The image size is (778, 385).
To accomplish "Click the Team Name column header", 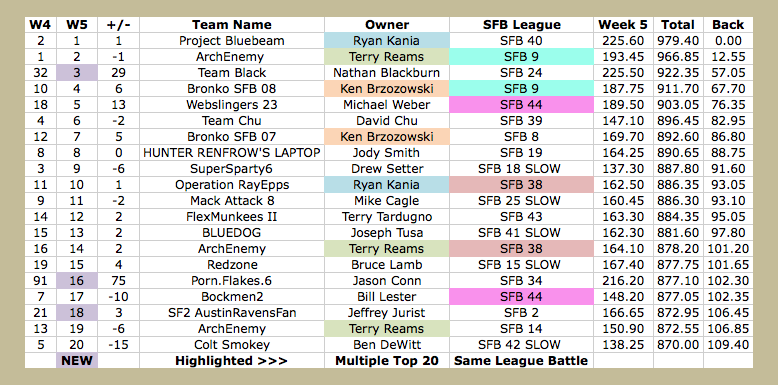I will 232,25.
